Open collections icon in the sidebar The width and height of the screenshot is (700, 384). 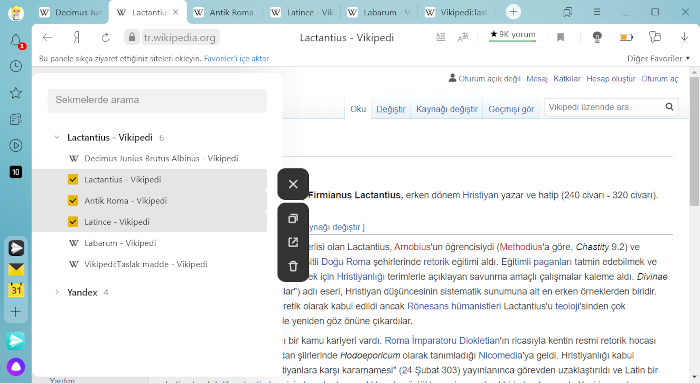click(x=16, y=119)
